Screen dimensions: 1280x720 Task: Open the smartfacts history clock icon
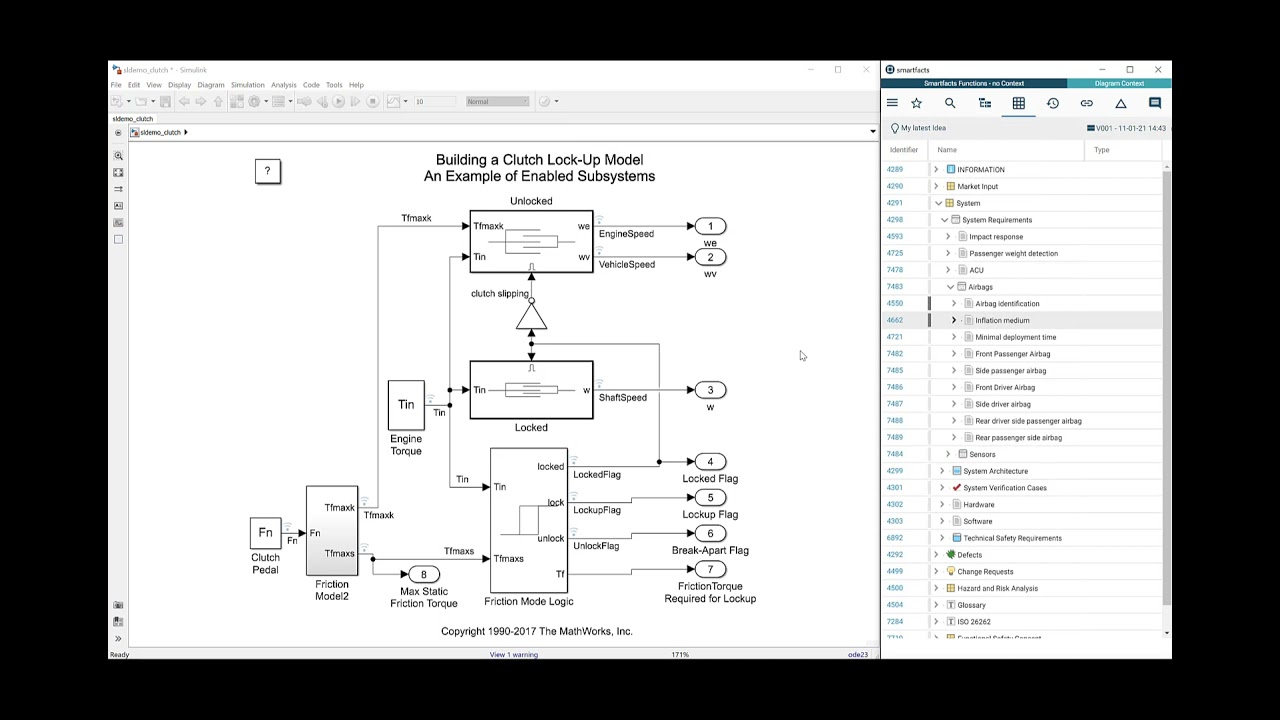[1052, 103]
